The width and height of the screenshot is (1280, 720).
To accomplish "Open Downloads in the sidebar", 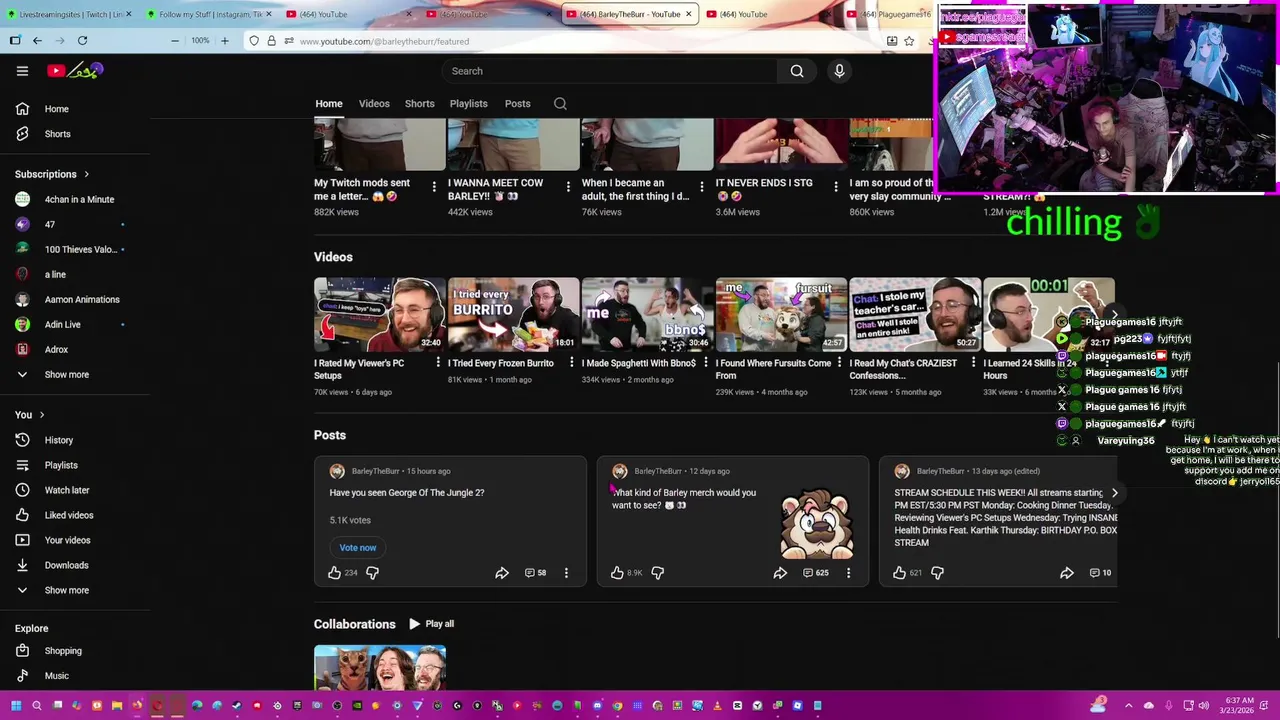I will click(66, 566).
